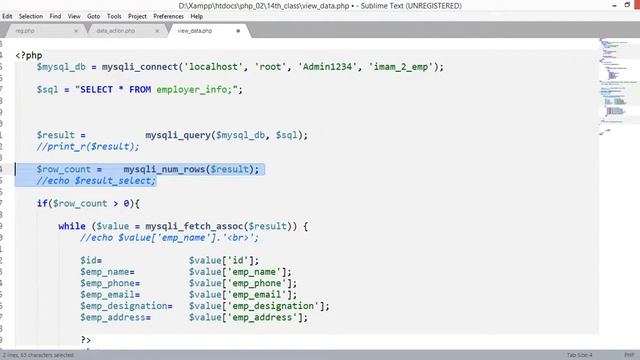Click the $emp_designation= variable

[x=126, y=306]
